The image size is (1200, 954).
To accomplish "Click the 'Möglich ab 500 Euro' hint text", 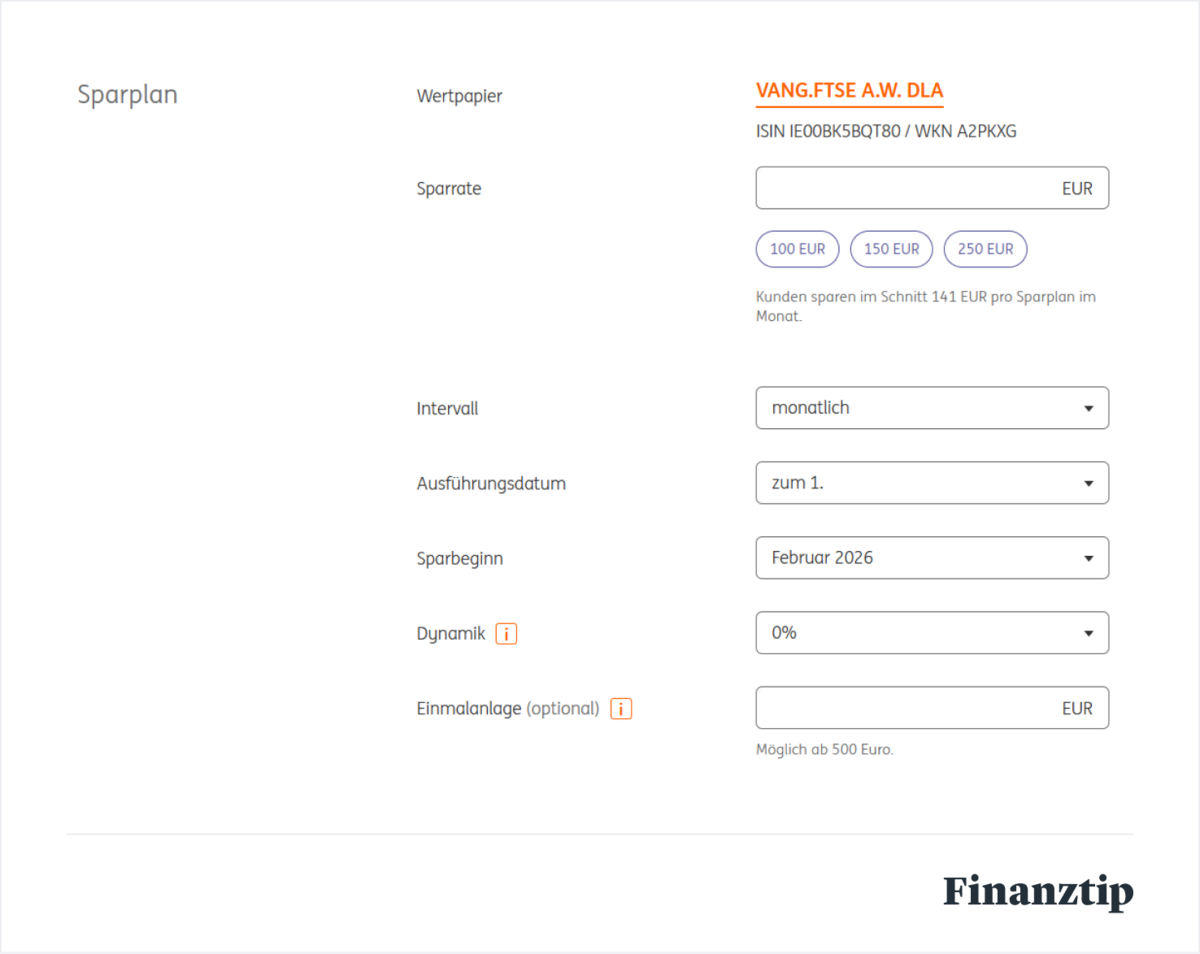I will [x=824, y=749].
